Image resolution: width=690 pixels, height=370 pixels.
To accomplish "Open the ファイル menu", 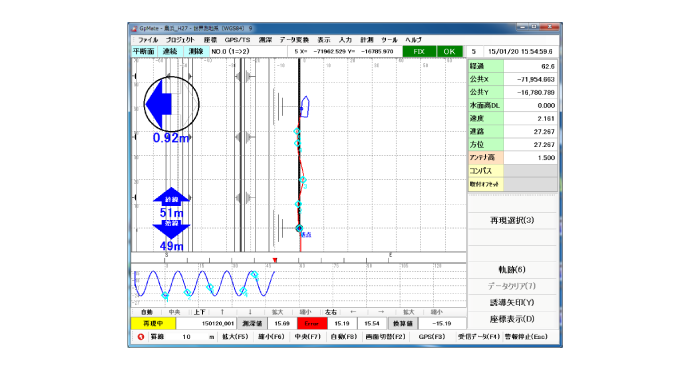I will pyautogui.click(x=147, y=40).
